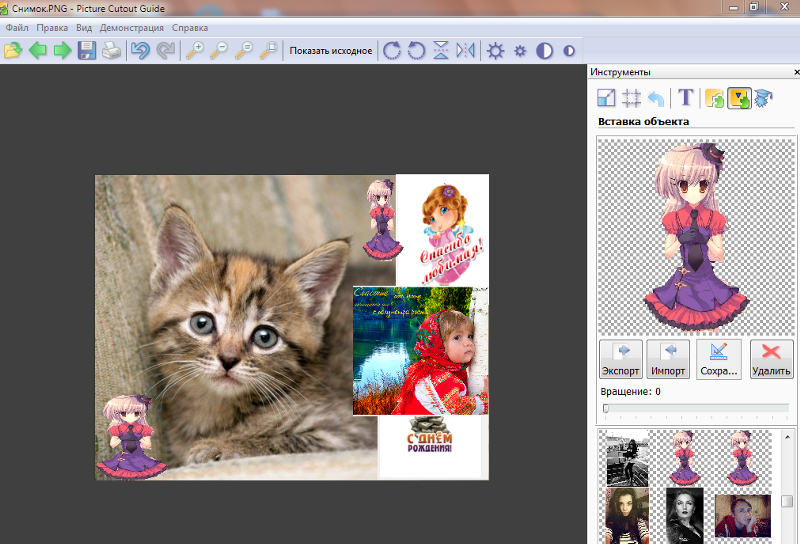Open the Справка menu
The image size is (800, 544).
pyautogui.click(x=190, y=28)
